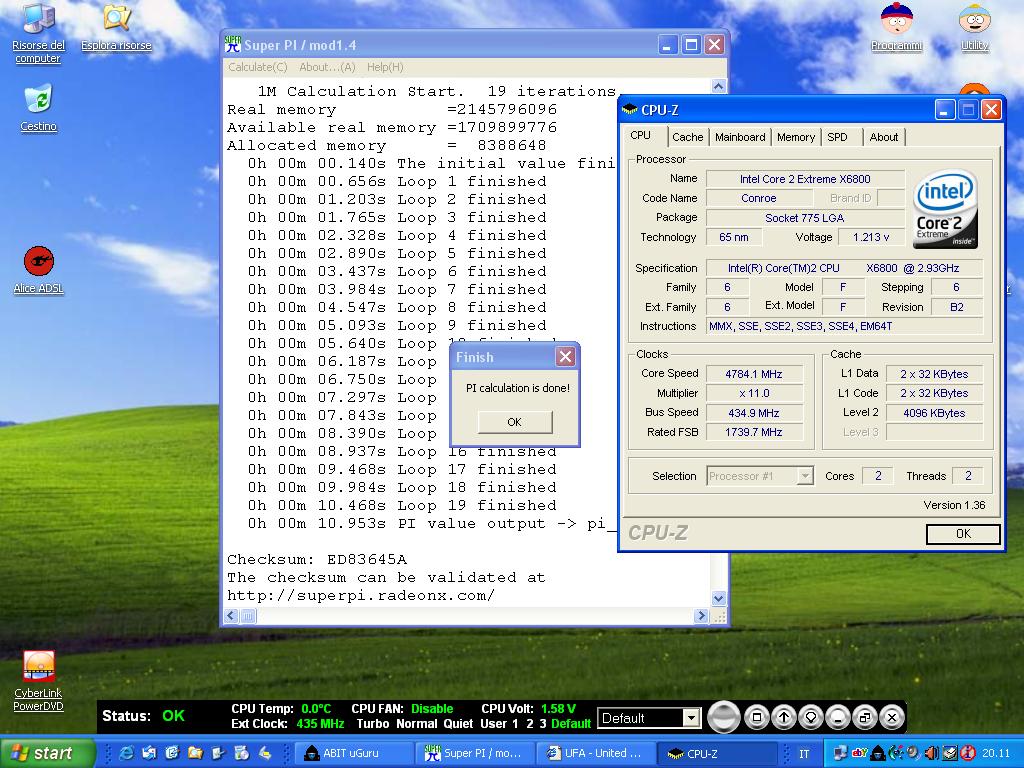Close the Finish dialog with X
The height and width of the screenshot is (768, 1024).
click(x=565, y=357)
